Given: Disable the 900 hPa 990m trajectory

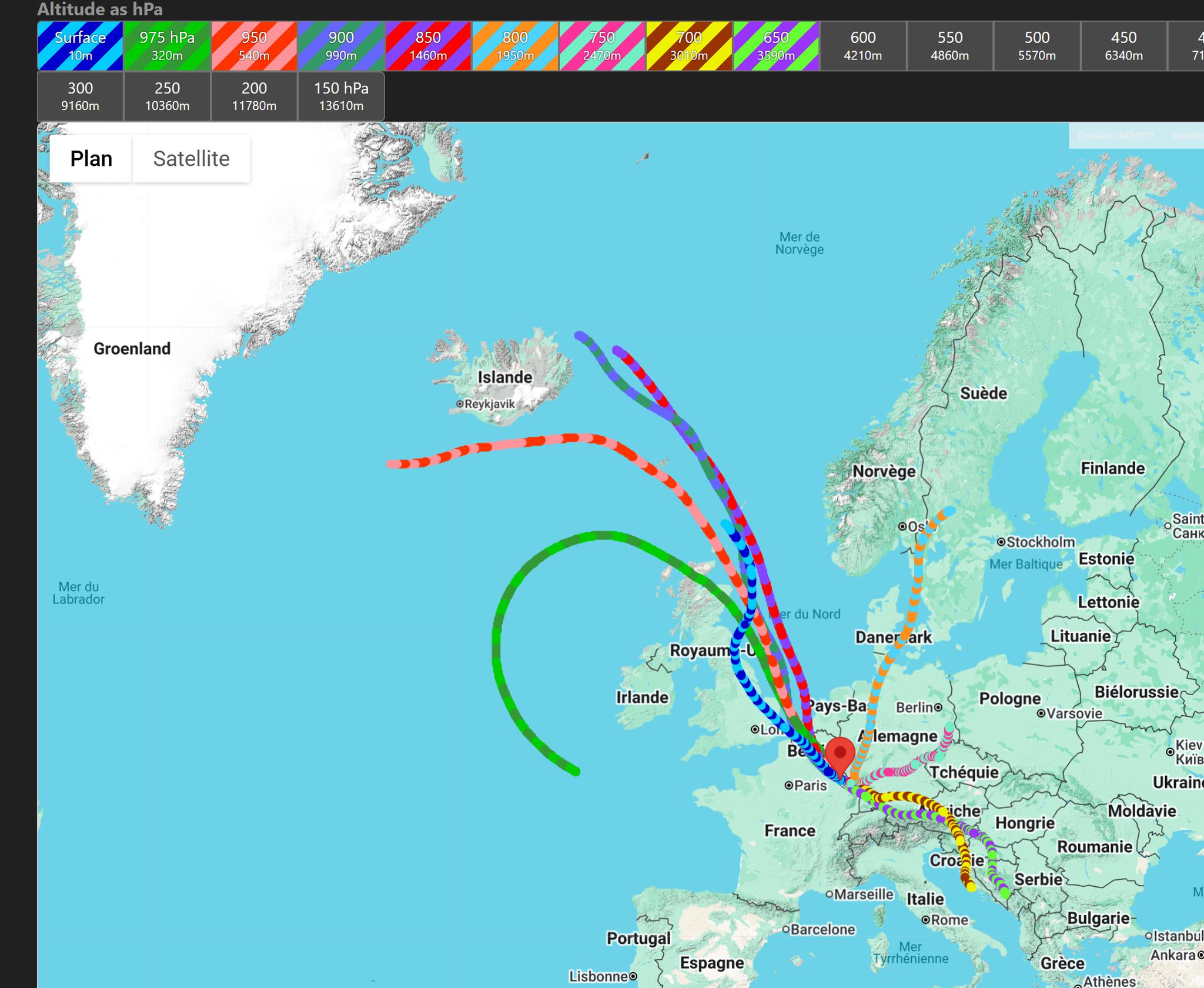Looking at the screenshot, I should pyautogui.click(x=341, y=46).
